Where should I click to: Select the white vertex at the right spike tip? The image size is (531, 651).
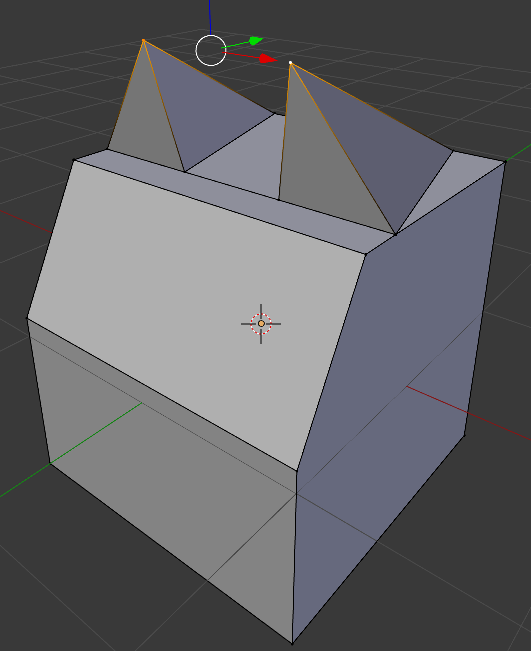291,63
